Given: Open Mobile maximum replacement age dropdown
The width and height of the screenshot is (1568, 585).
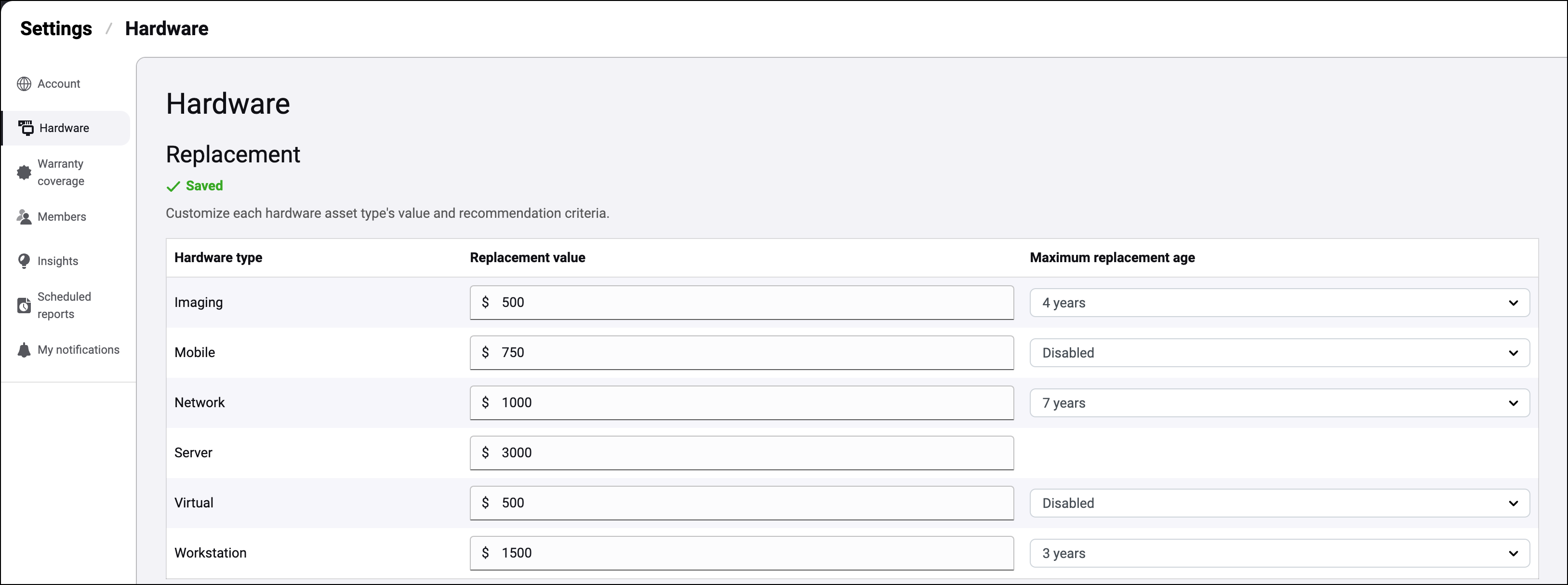Looking at the screenshot, I should coord(1279,353).
